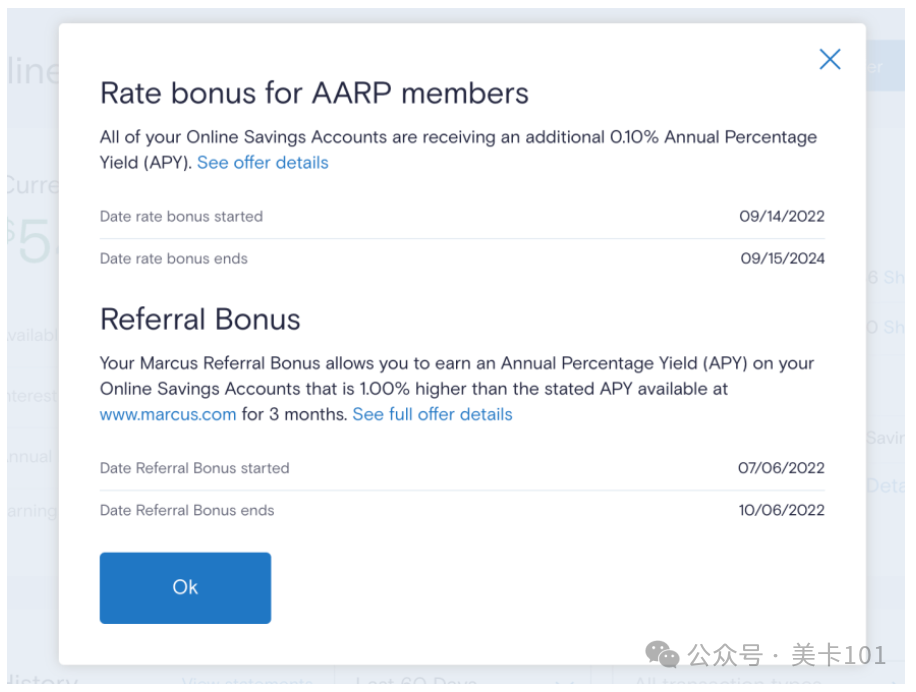Click the 09/14/2022 date value

point(782,216)
